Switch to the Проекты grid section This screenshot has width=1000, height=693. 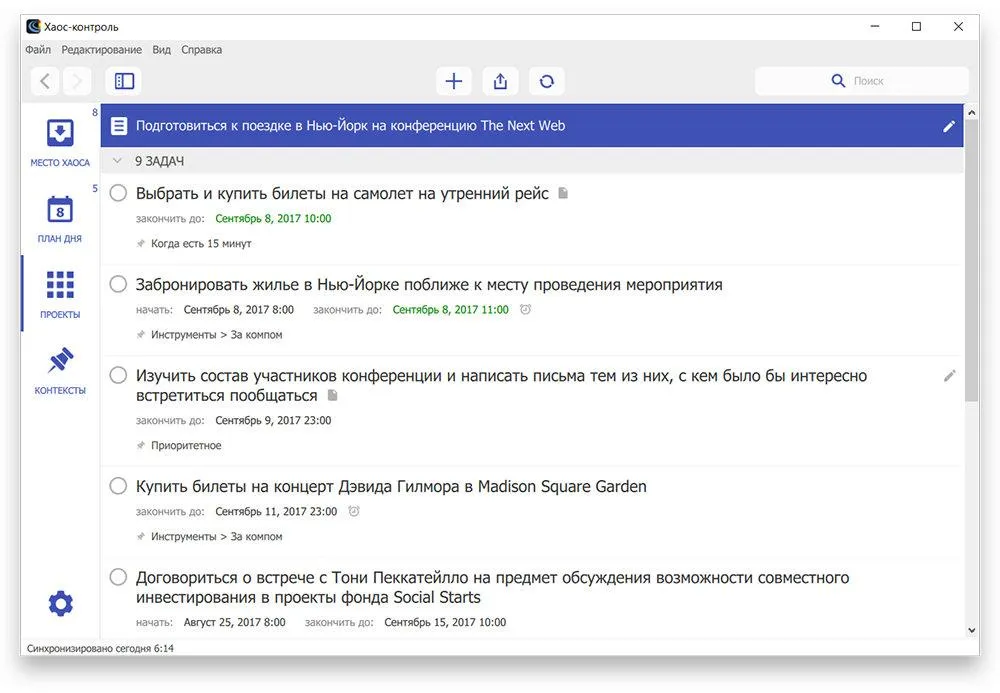click(60, 294)
